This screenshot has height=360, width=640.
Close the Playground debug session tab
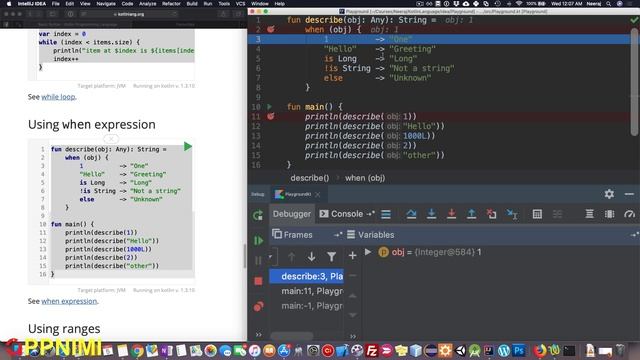coord(318,195)
